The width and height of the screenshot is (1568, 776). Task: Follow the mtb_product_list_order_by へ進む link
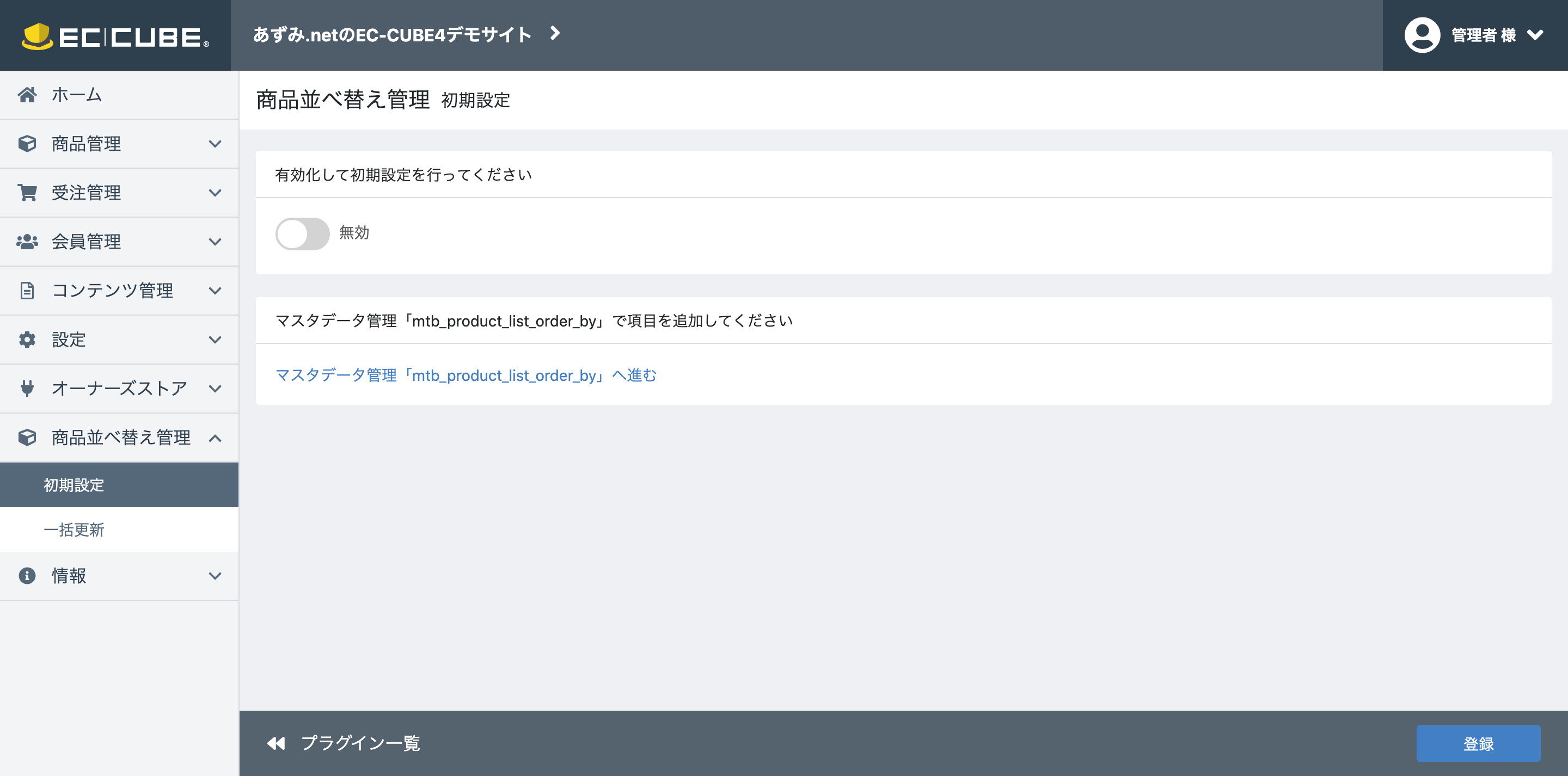(x=465, y=375)
